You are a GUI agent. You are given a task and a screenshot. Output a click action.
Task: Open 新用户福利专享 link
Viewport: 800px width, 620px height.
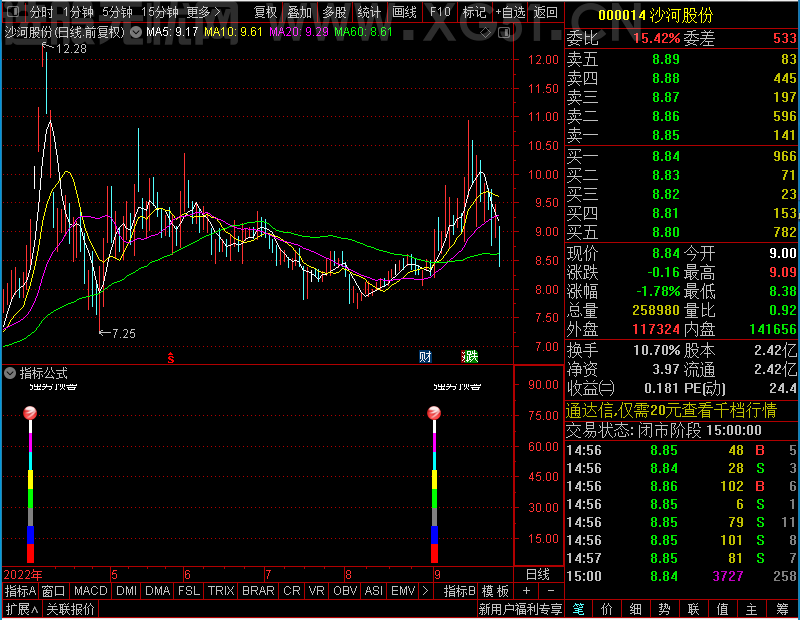[x=520, y=609]
